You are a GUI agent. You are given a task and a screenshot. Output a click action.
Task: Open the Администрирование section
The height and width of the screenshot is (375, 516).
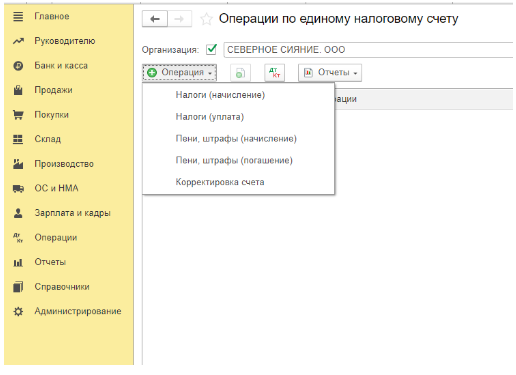78,311
